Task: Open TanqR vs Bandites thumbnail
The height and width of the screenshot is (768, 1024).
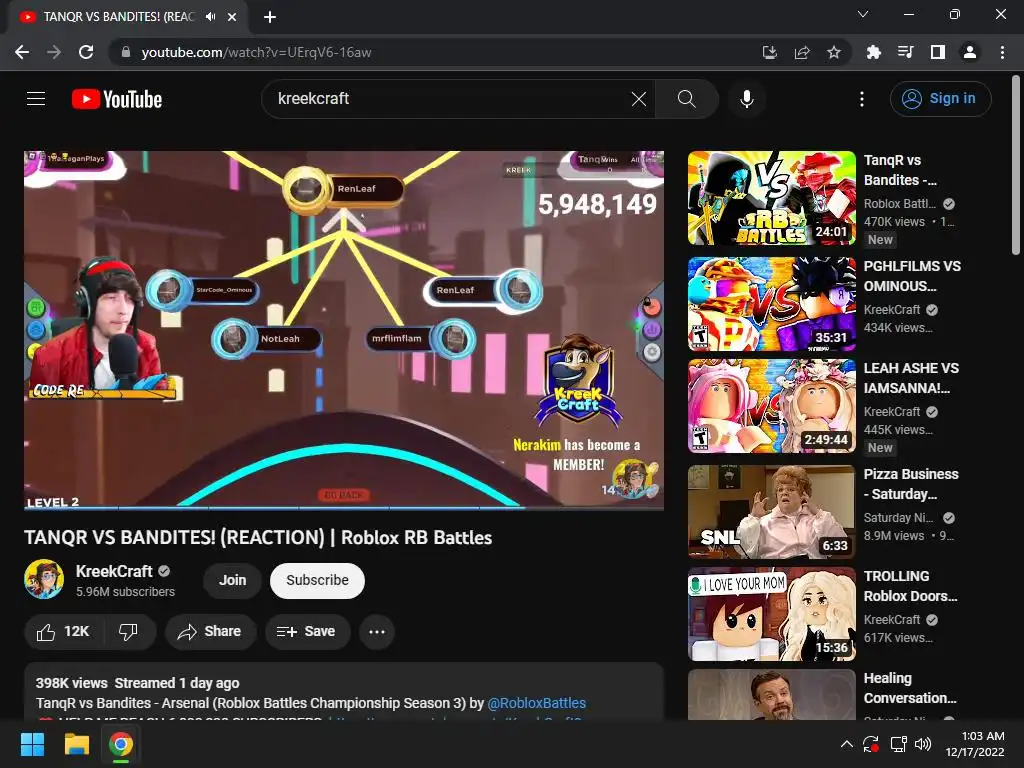Action: (x=771, y=198)
